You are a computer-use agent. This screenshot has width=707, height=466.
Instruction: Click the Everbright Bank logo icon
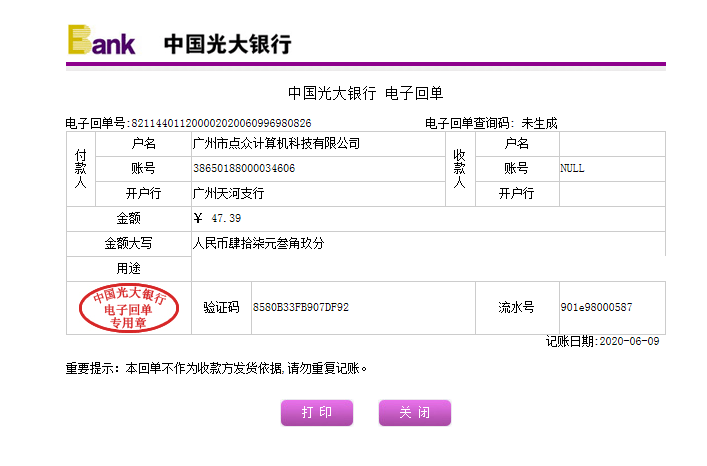click(x=101, y=40)
